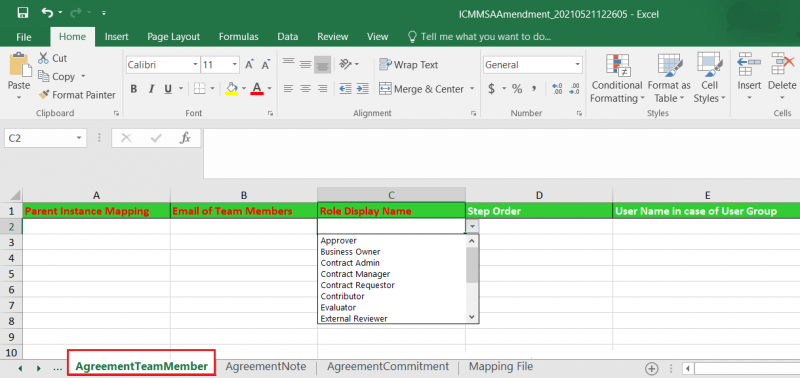Open the Data ribbon tab
800x378 pixels.
pos(288,37)
